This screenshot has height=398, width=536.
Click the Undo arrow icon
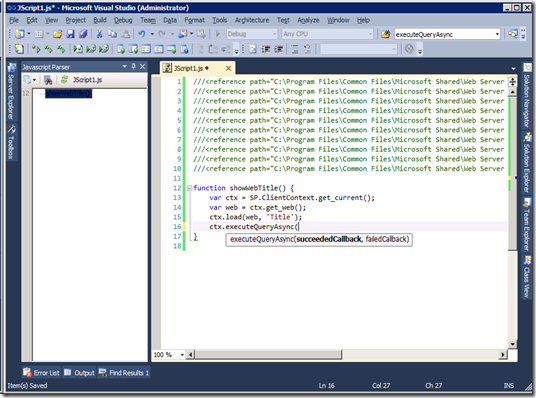pos(142,34)
